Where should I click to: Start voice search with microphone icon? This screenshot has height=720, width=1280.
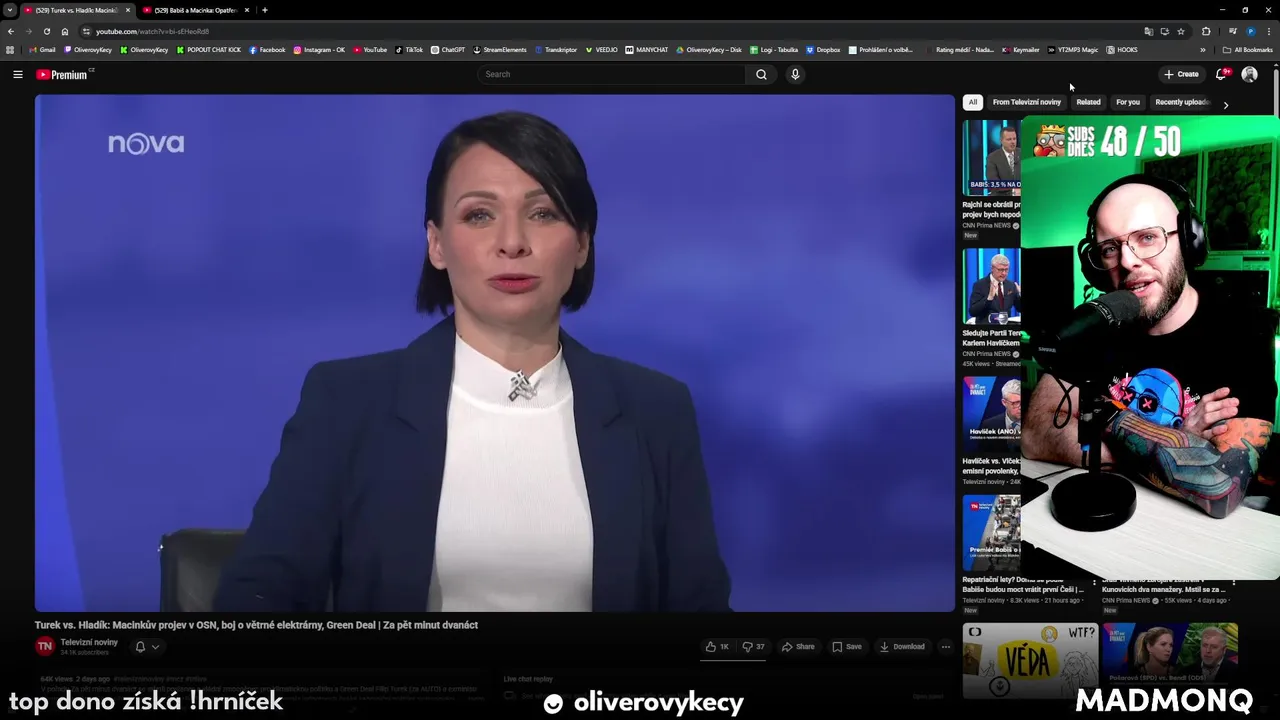[795, 74]
